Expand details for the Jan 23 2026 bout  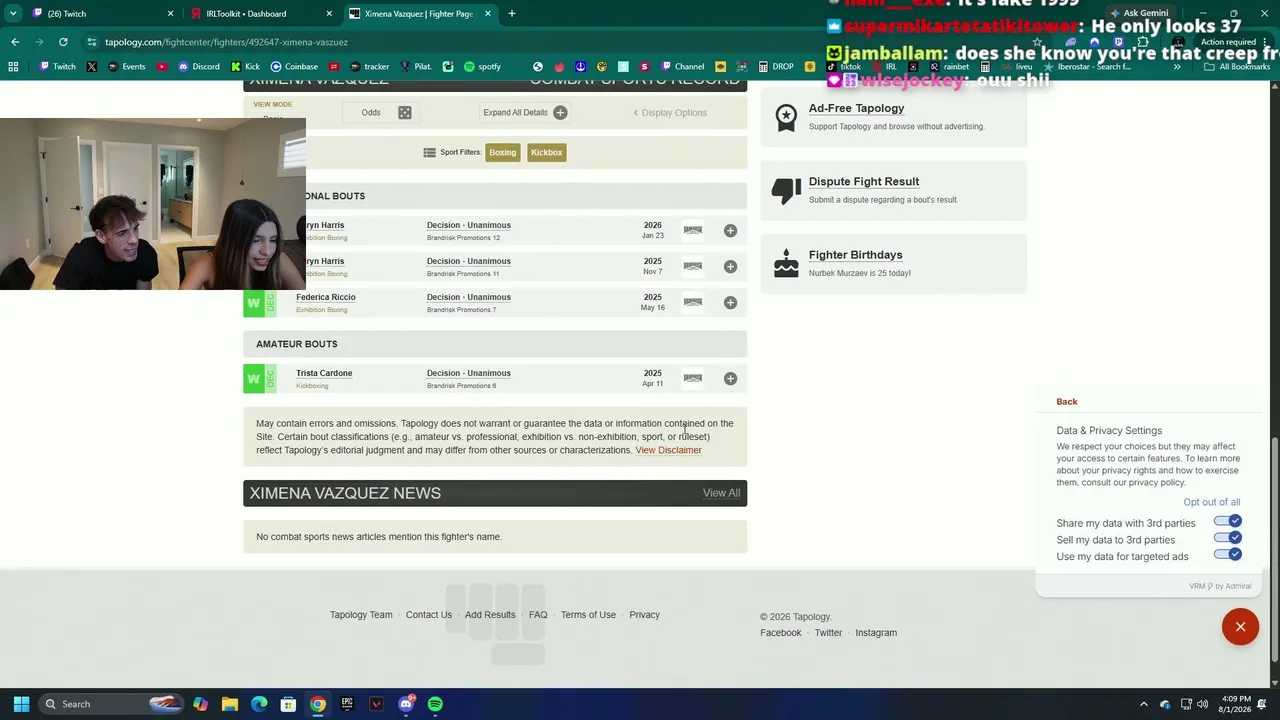tap(730, 230)
